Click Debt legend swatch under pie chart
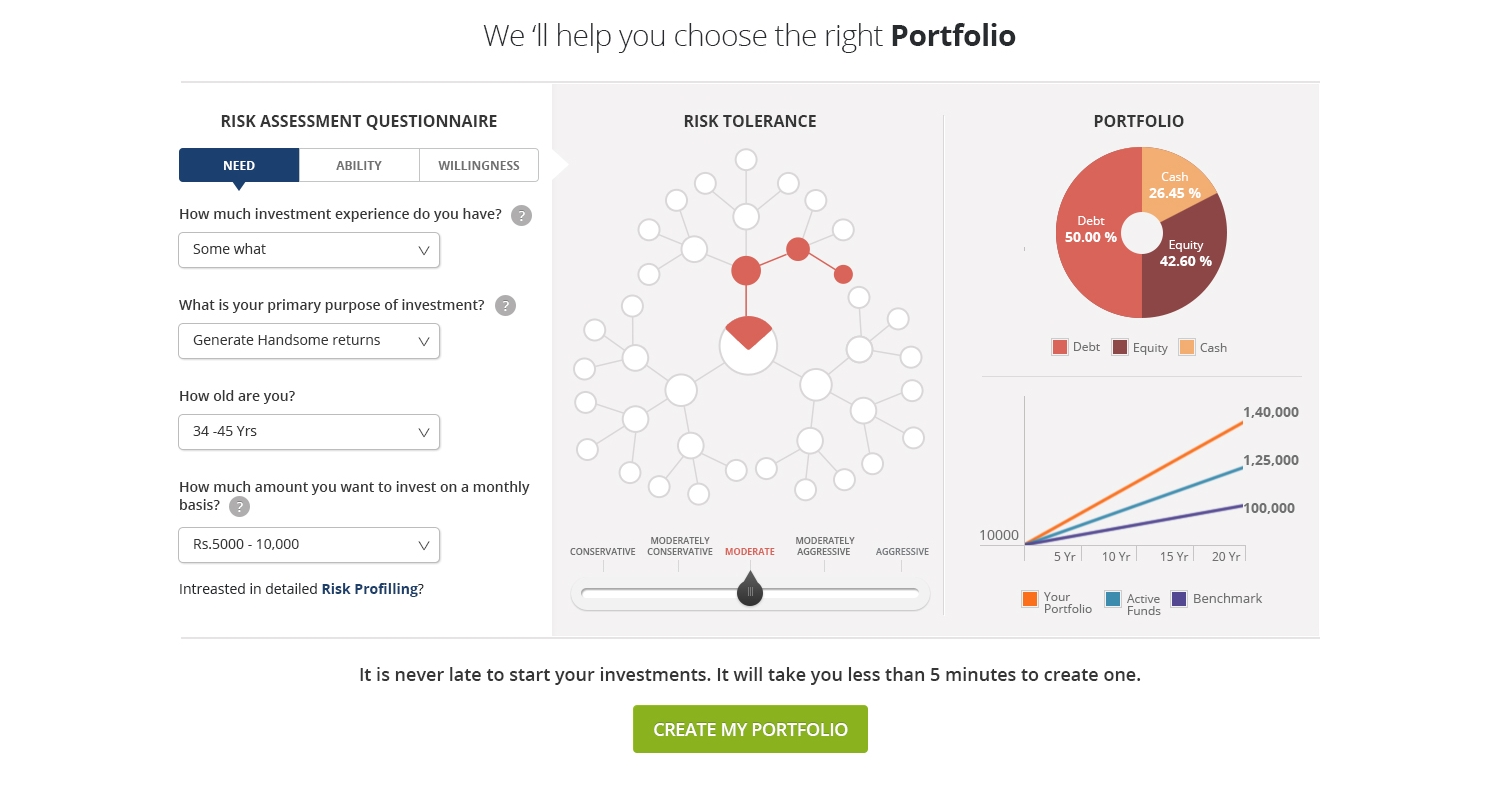Screen dimensions: 1500x809 pos(1060,347)
